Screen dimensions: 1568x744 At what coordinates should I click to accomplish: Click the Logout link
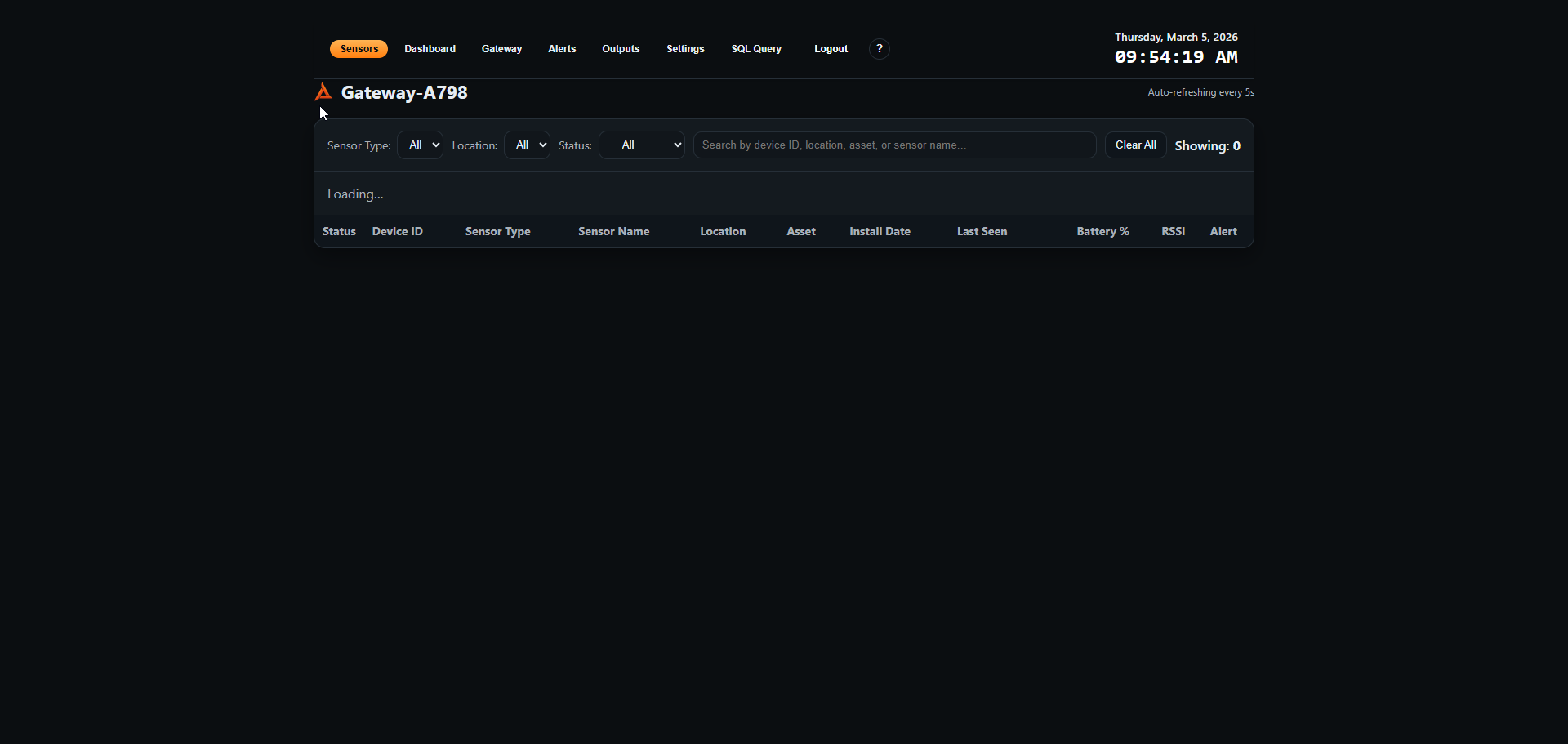click(831, 49)
